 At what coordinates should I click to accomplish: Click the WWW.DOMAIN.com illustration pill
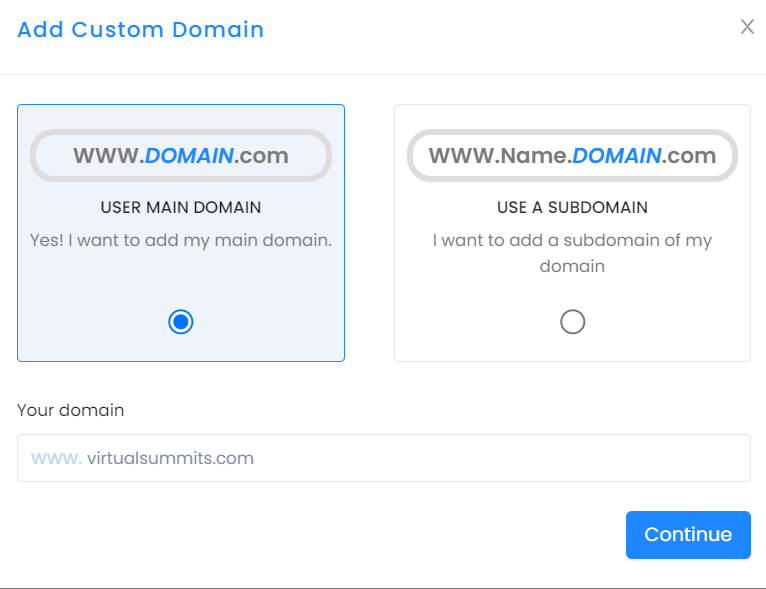[x=181, y=156]
